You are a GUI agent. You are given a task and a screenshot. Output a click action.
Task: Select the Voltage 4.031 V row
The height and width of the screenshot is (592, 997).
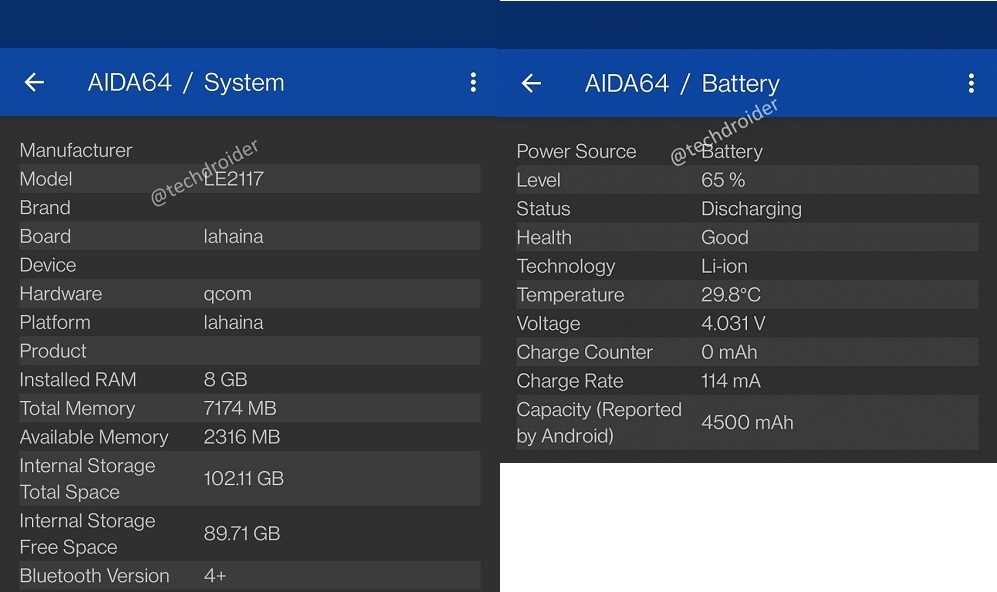(x=746, y=324)
